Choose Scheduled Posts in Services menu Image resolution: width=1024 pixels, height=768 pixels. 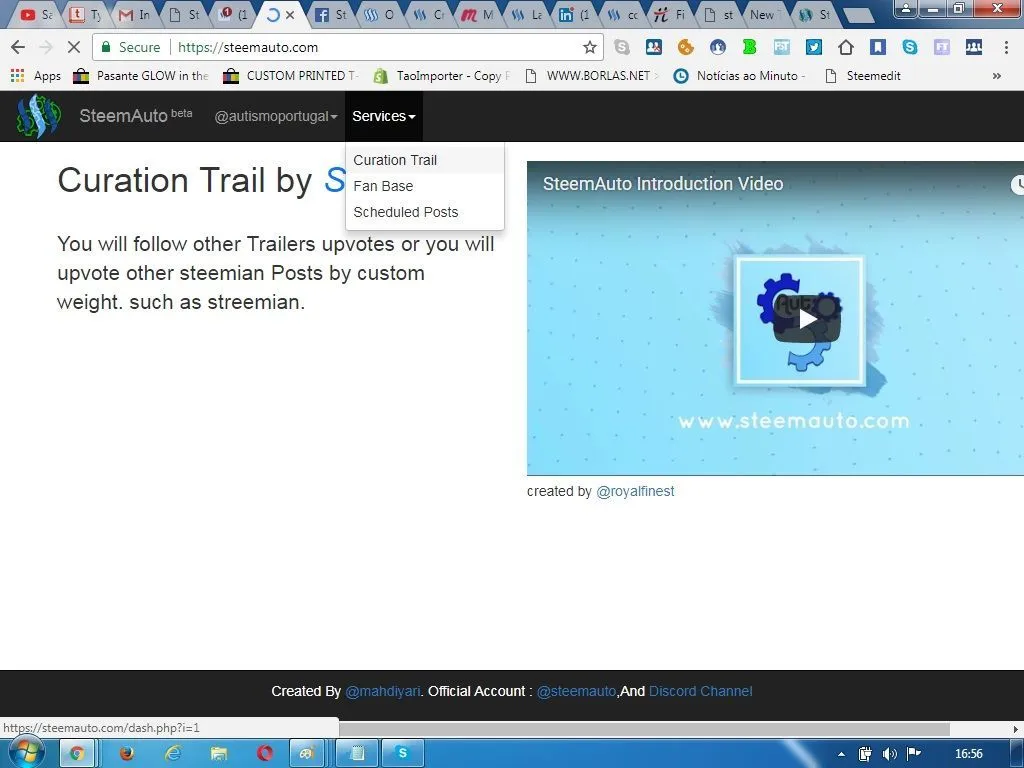pyautogui.click(x=424, y=212)
